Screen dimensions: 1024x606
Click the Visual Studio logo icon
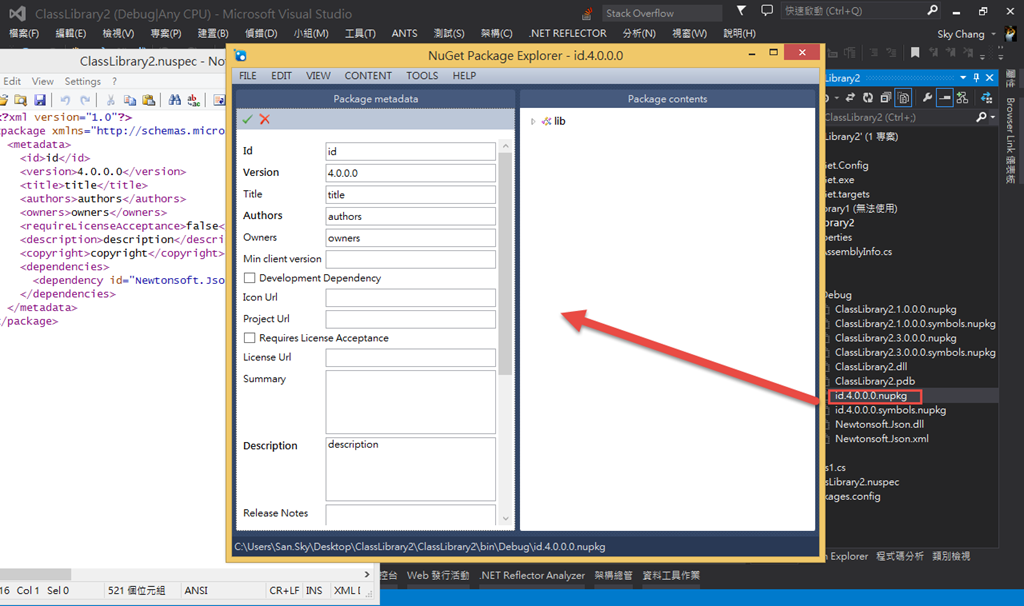click(x=18, y=14)
